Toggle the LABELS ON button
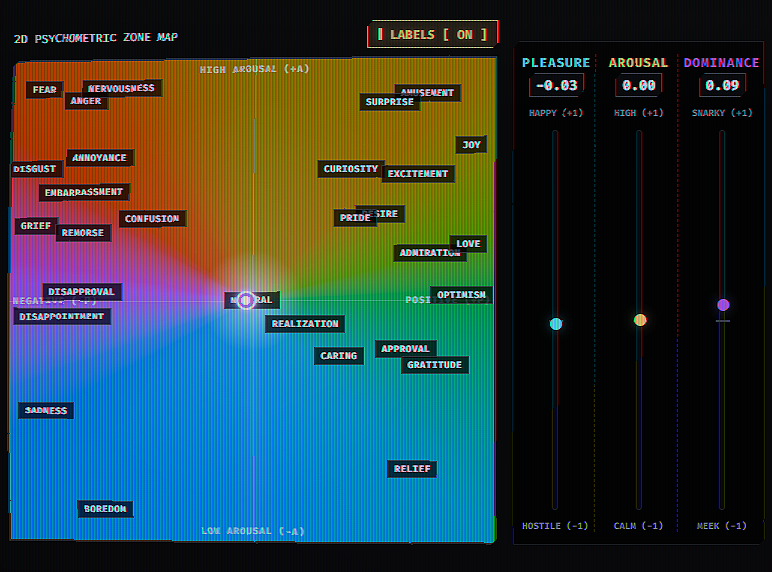Image resolution: width=772 pixels, height=572 pixels. pyautogui.click(x=432, y=34)
